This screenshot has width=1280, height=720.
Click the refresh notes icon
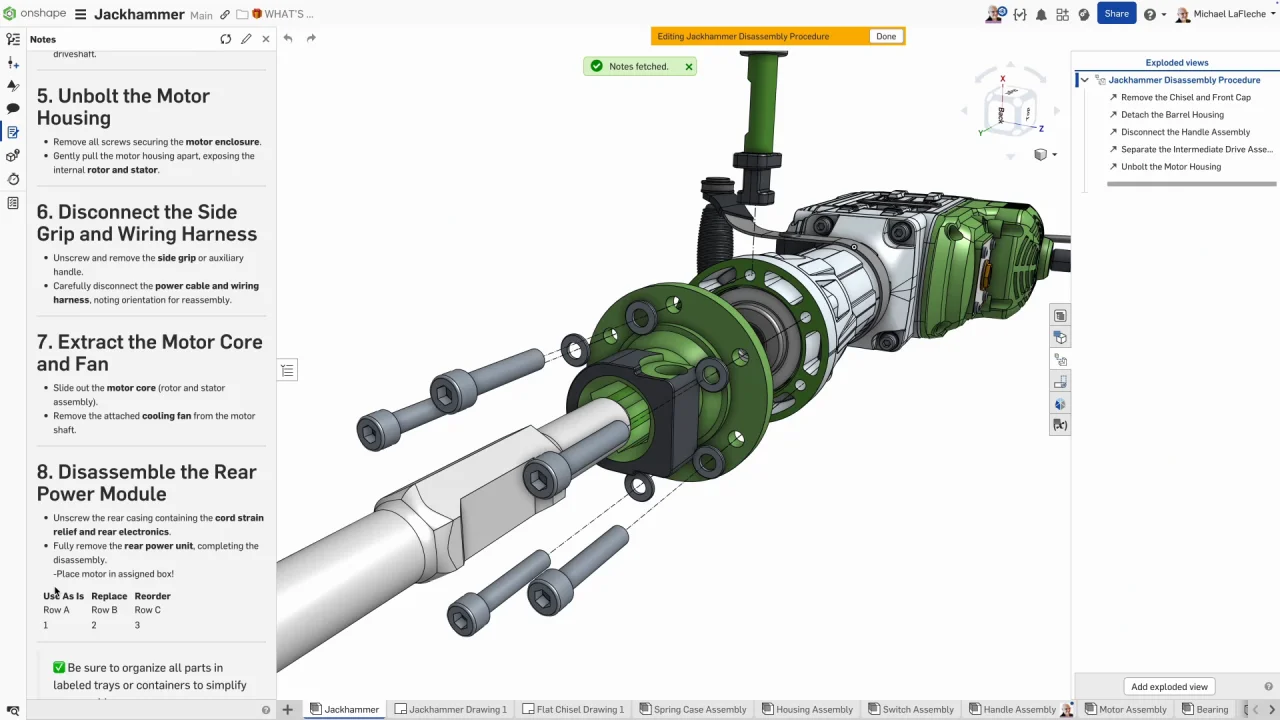coord(226,39)
